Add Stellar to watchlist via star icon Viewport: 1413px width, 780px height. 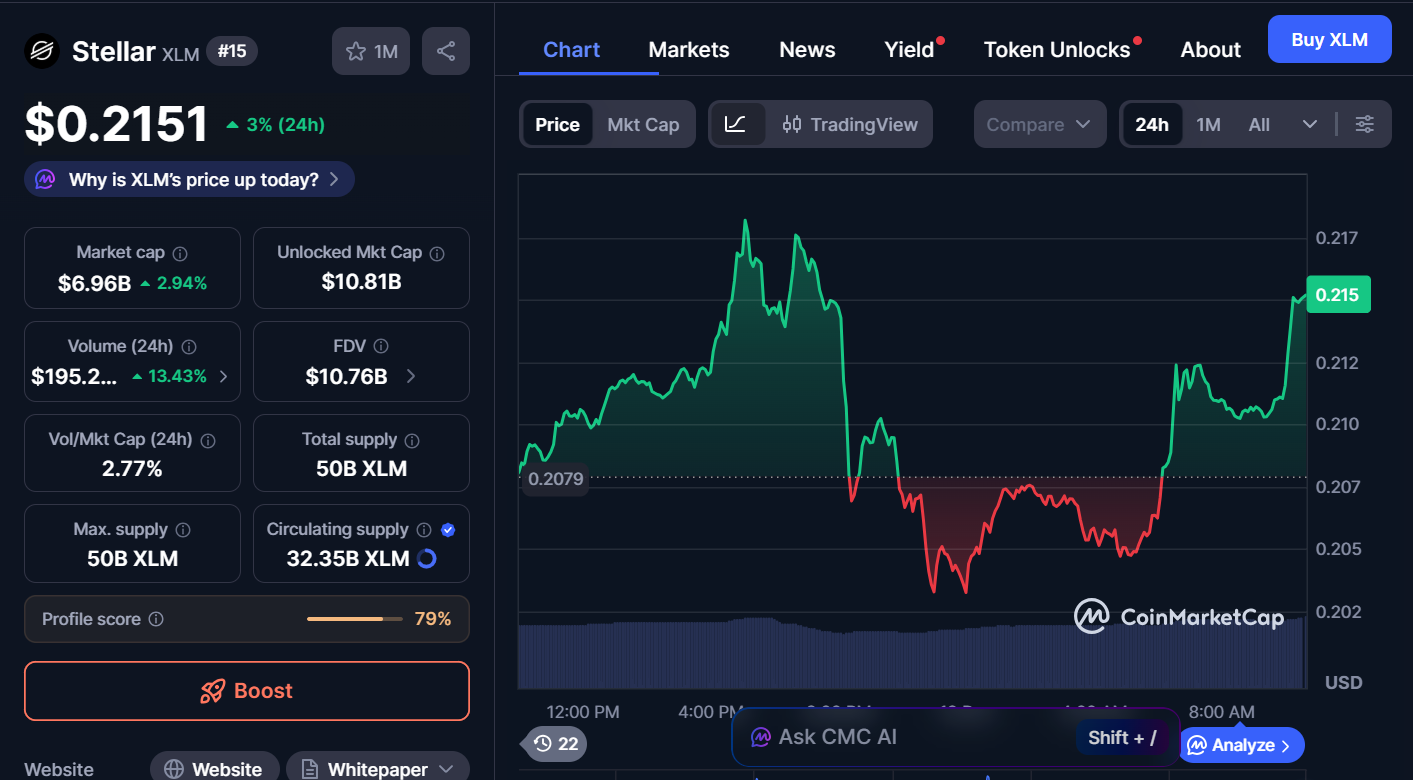[358, 50]
